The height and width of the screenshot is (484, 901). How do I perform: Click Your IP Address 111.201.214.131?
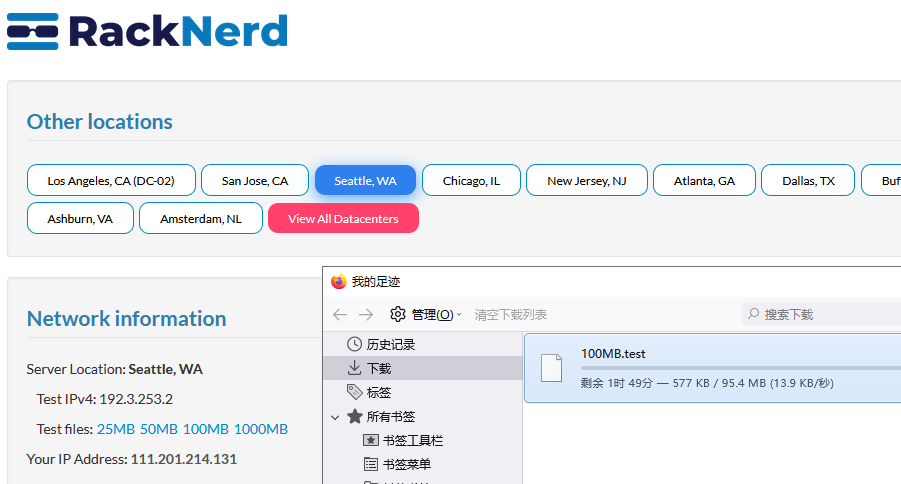[183, 459]
